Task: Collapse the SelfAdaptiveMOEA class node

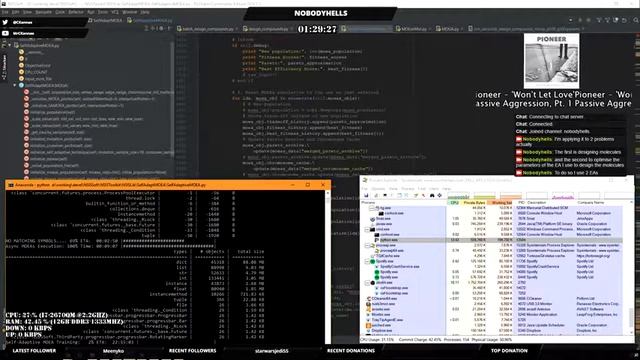Action: pos(15,85)
